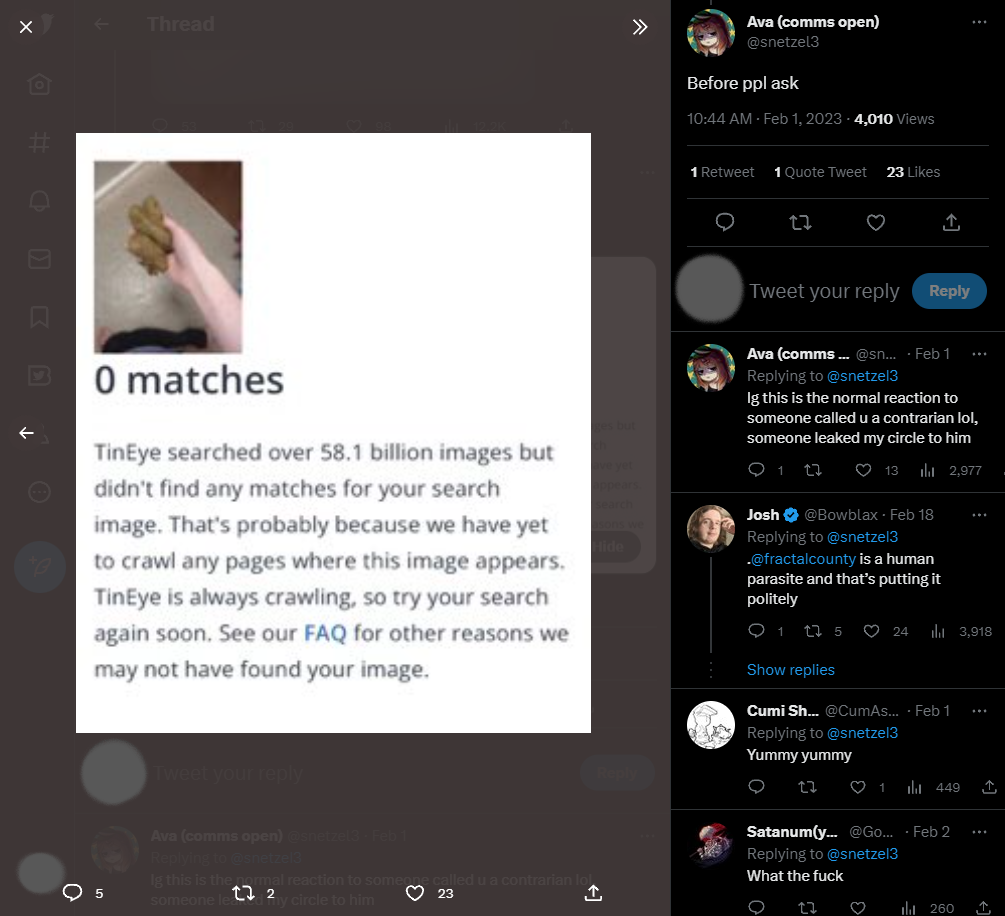Retweet icon below image showing 2
The height and width of the screenshot is (916, 1005).
click(243, 893)
